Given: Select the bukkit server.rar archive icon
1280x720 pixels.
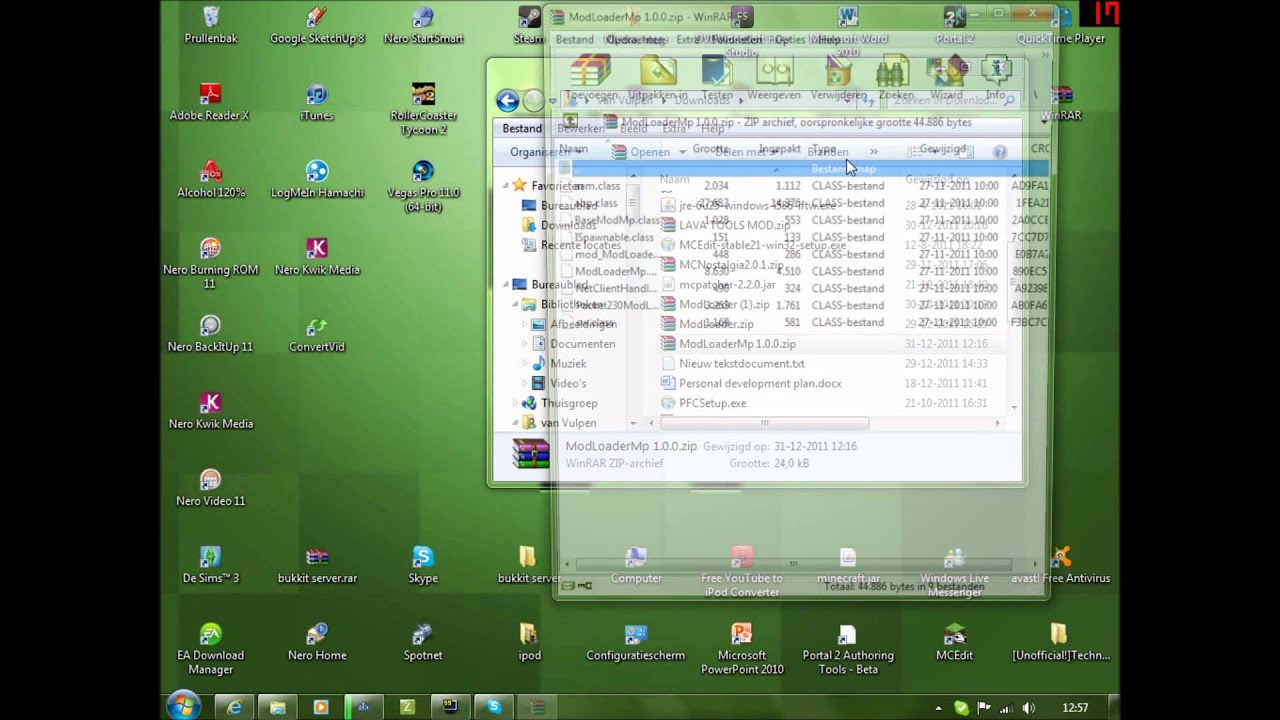Looking at the screenshot, I should pos(317,565).
